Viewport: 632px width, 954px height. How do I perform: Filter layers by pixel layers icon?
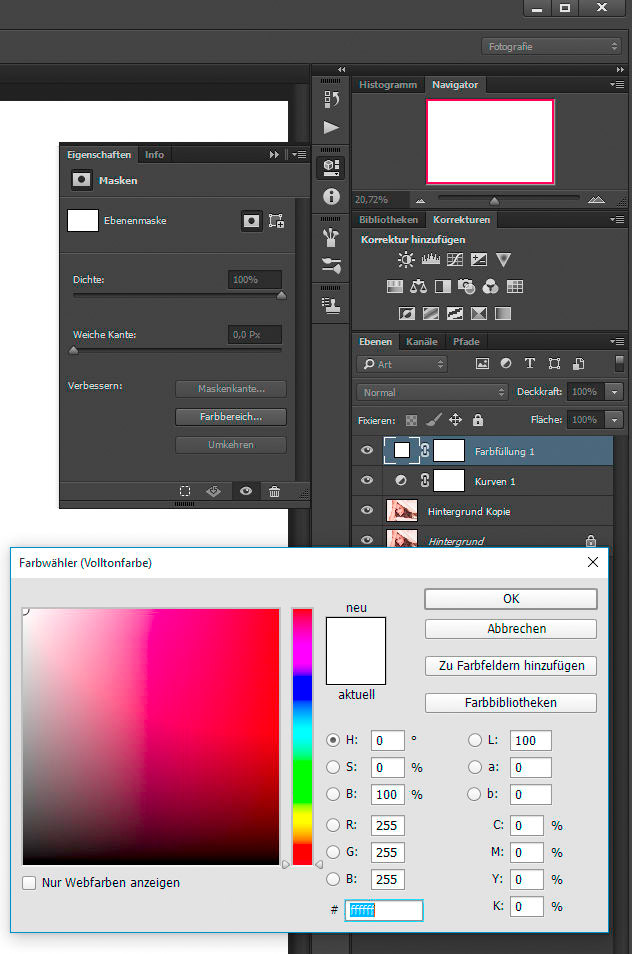pyautogui.click(x=482, y=363)
